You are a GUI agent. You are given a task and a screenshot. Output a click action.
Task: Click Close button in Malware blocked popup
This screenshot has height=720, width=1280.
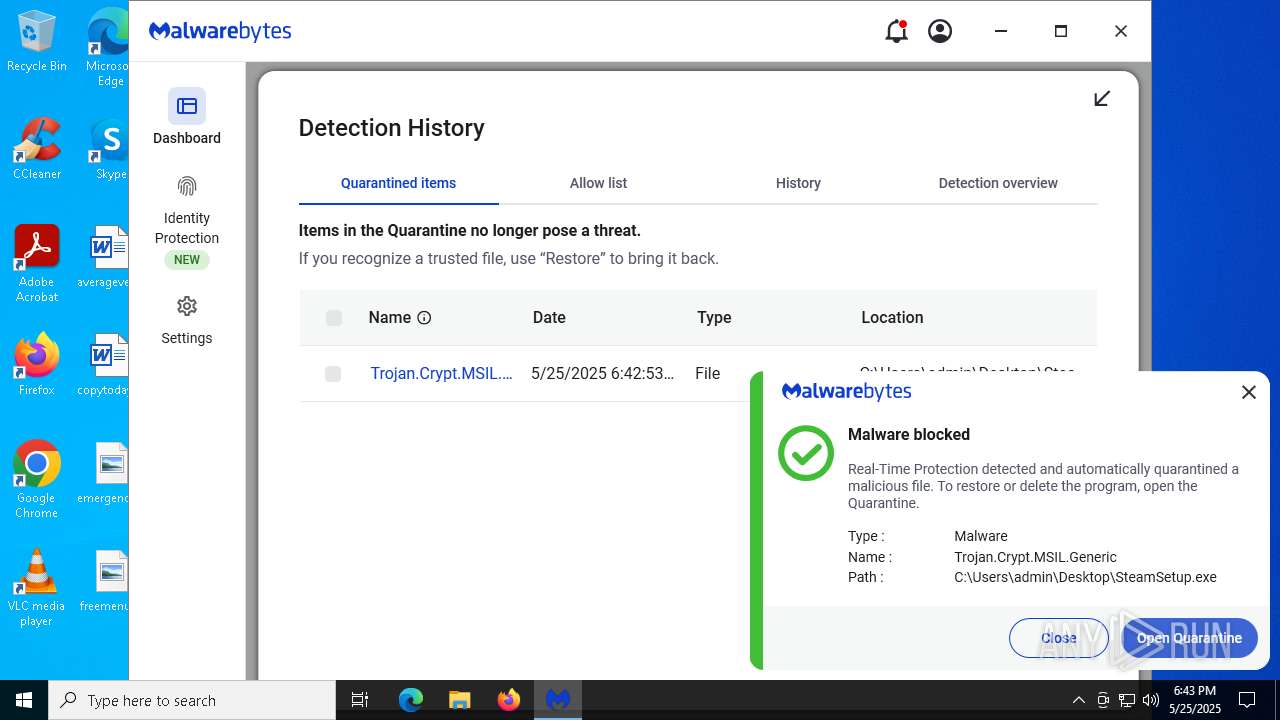[x=1058, y=638]
